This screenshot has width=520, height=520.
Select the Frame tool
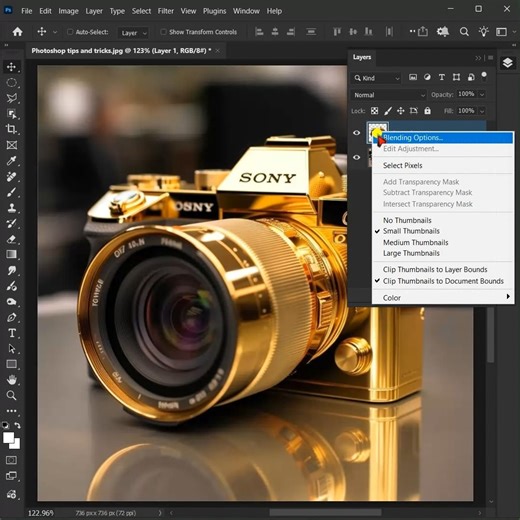coord(12,145)
